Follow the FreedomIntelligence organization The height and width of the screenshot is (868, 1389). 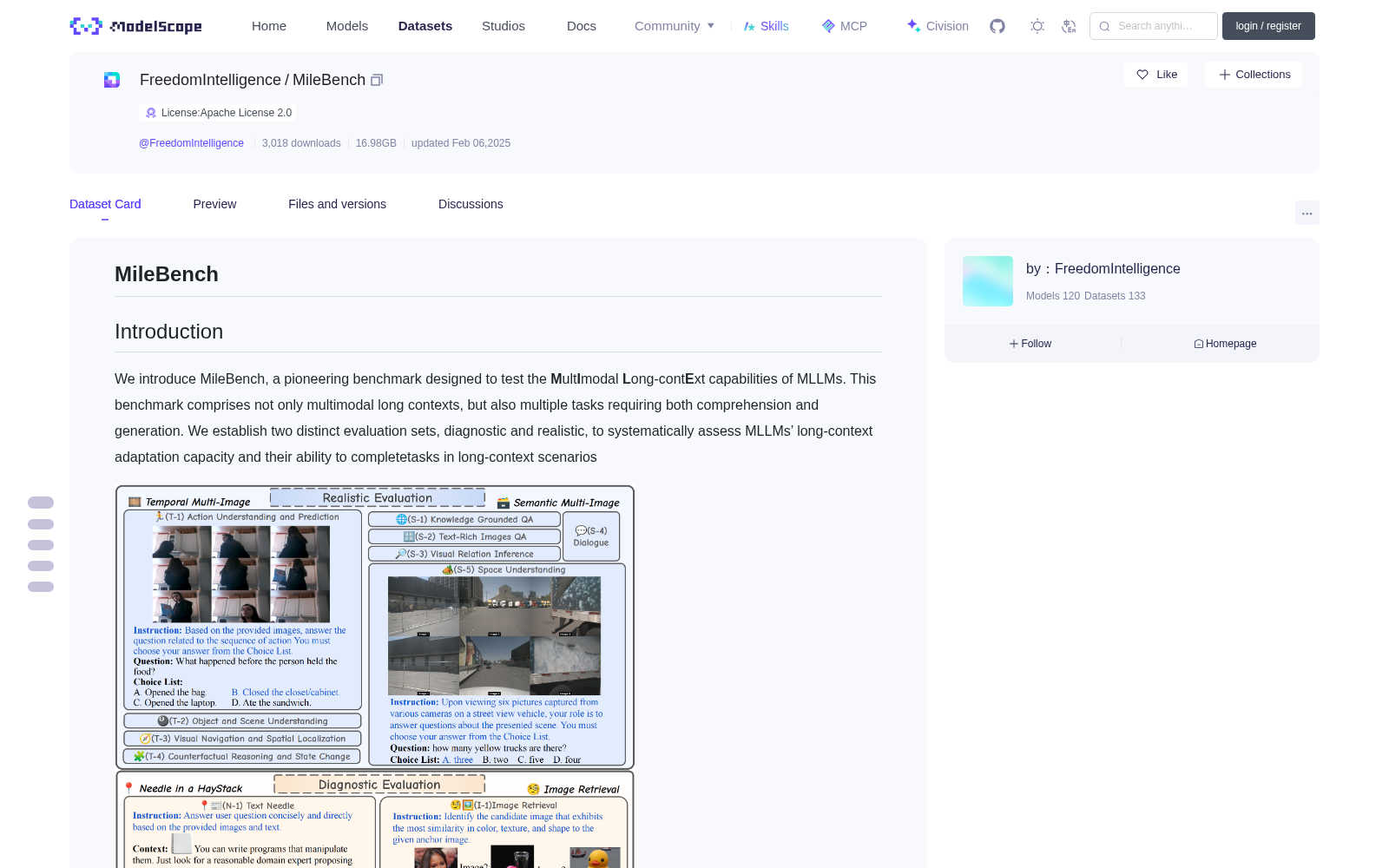(1030, 344)
